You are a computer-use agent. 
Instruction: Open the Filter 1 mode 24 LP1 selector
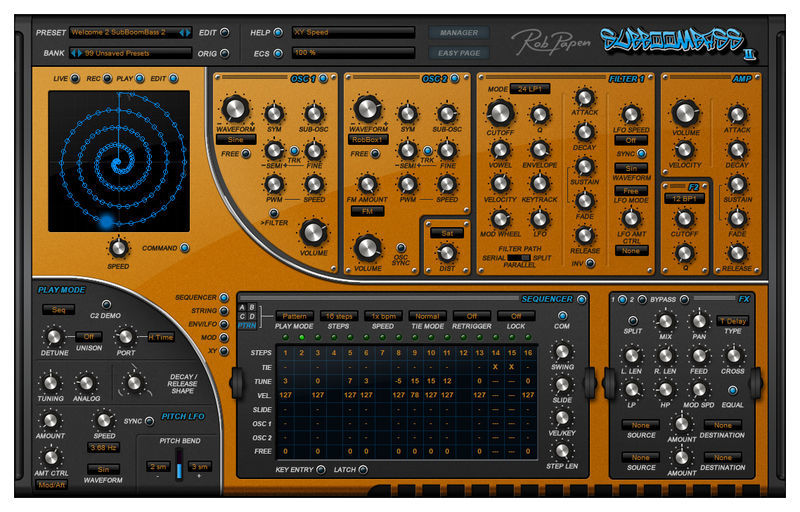[530, 89]
